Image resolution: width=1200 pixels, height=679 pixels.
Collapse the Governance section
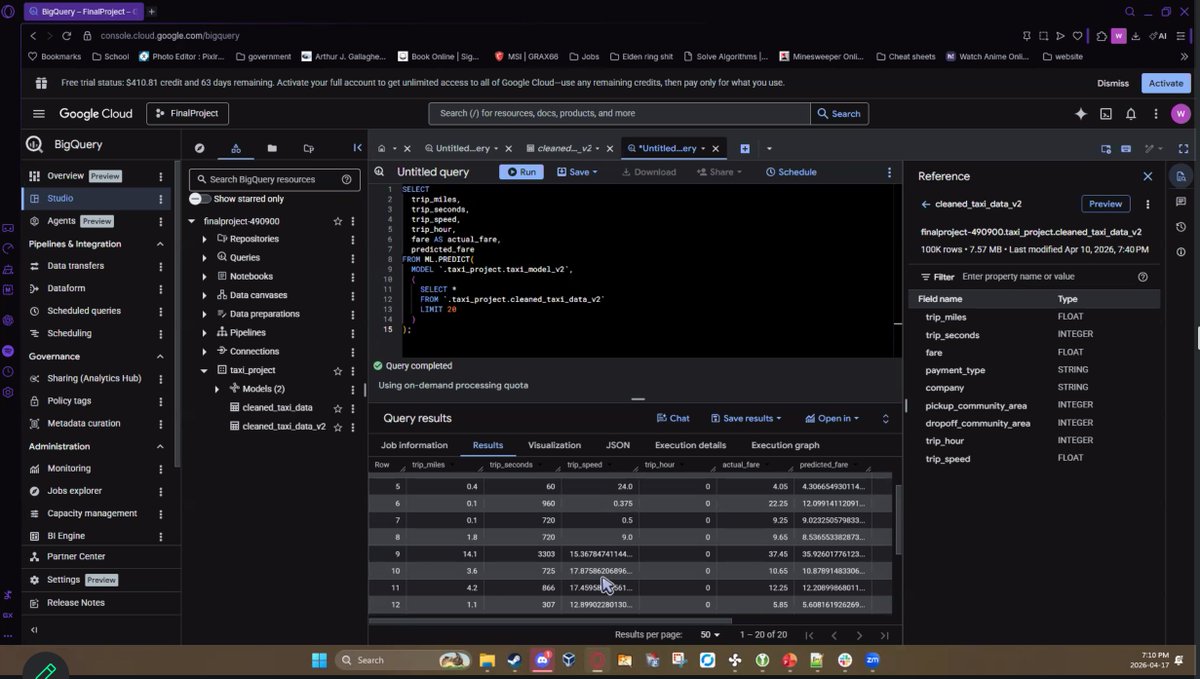tap(160, 356)
